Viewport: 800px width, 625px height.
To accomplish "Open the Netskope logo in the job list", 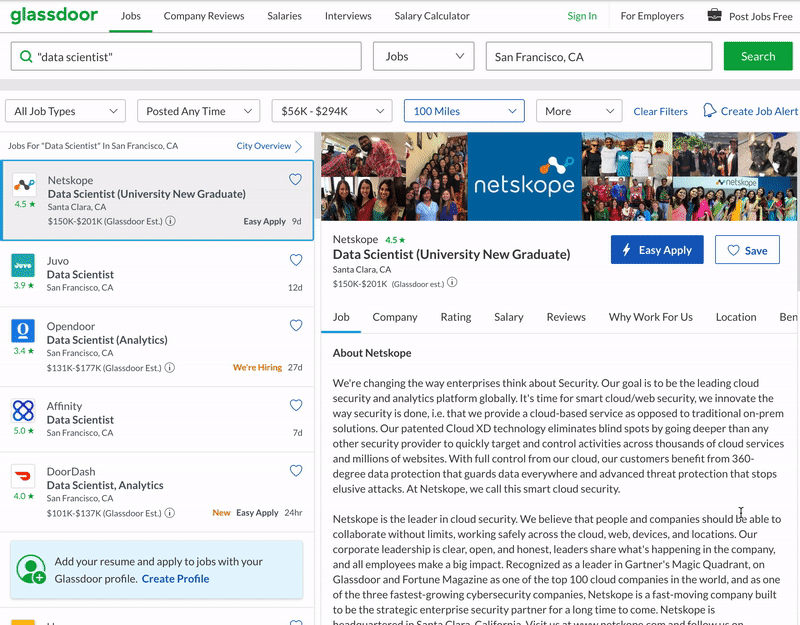I will tap(24, 185).
